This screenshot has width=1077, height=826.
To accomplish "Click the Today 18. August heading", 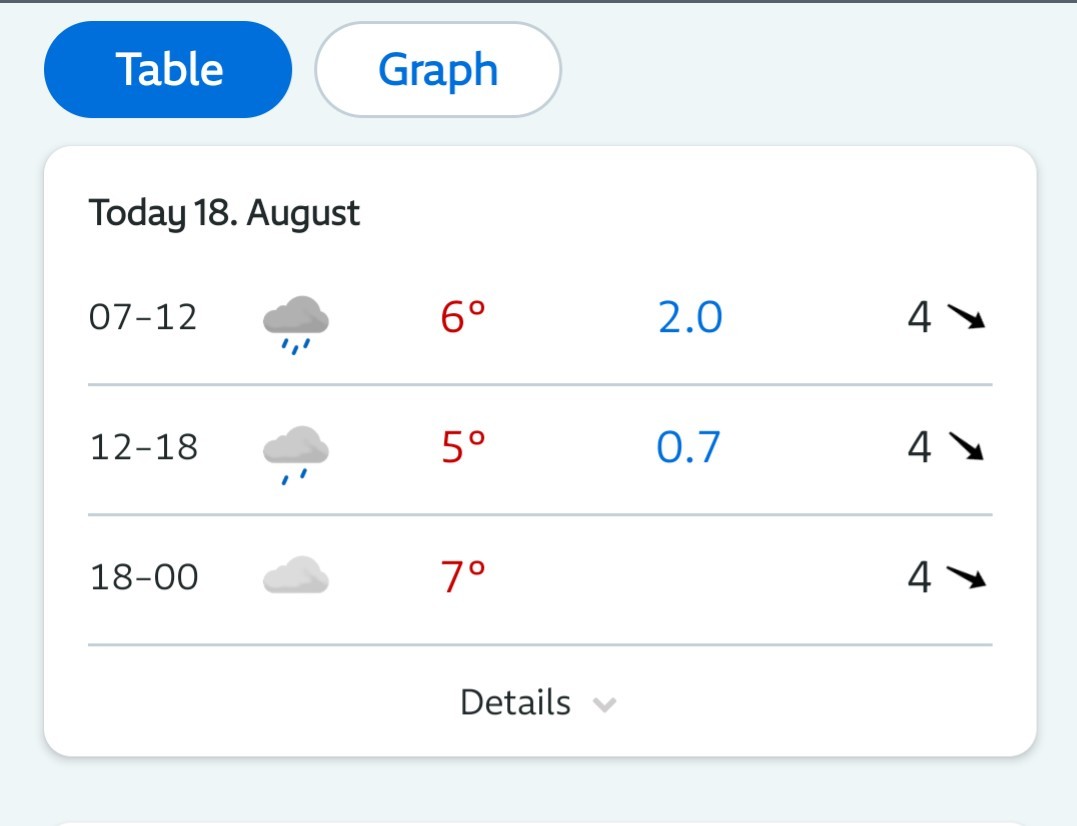I will [224, 213].
